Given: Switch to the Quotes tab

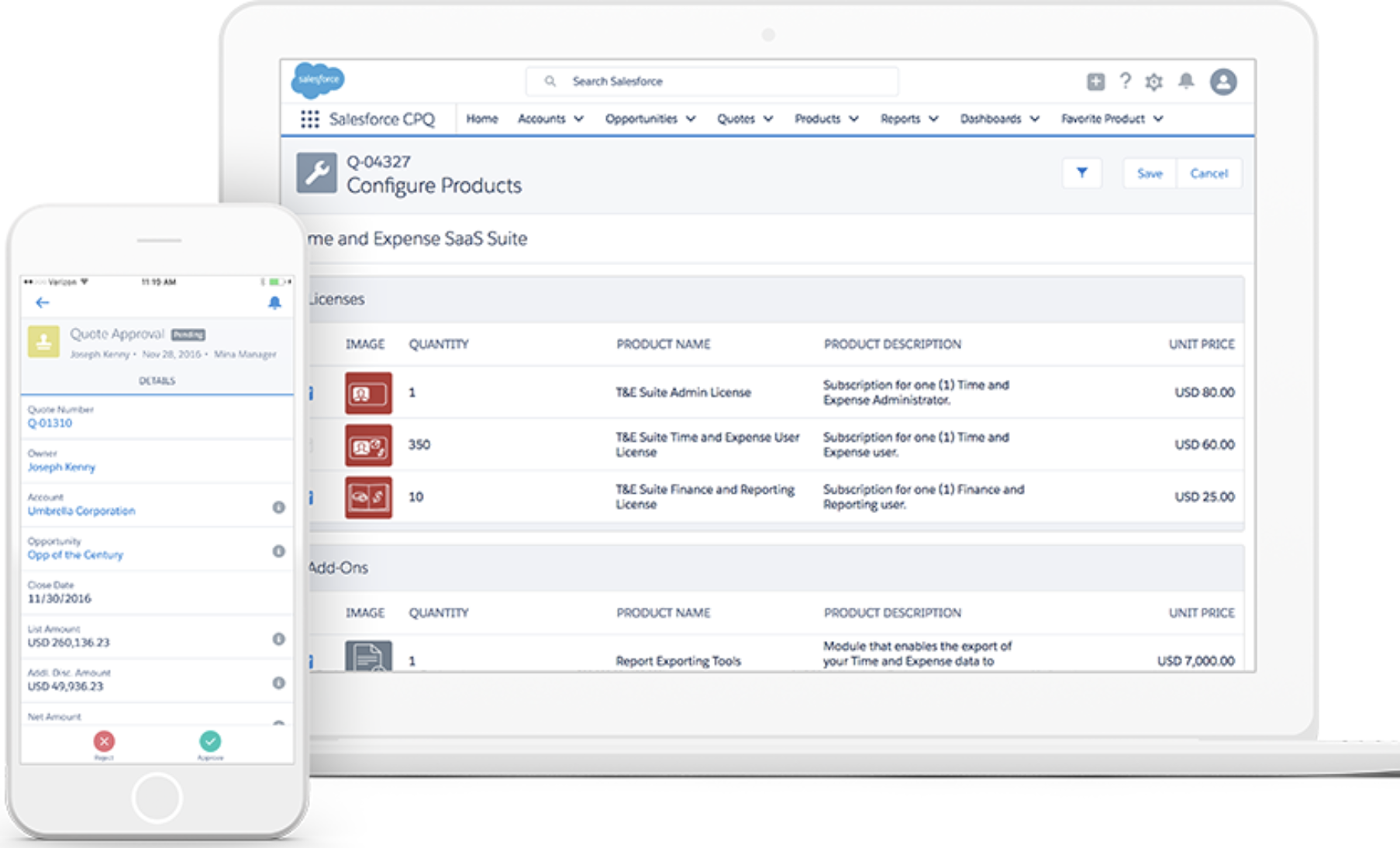Looking at the screenshot, I should (736, 119).
